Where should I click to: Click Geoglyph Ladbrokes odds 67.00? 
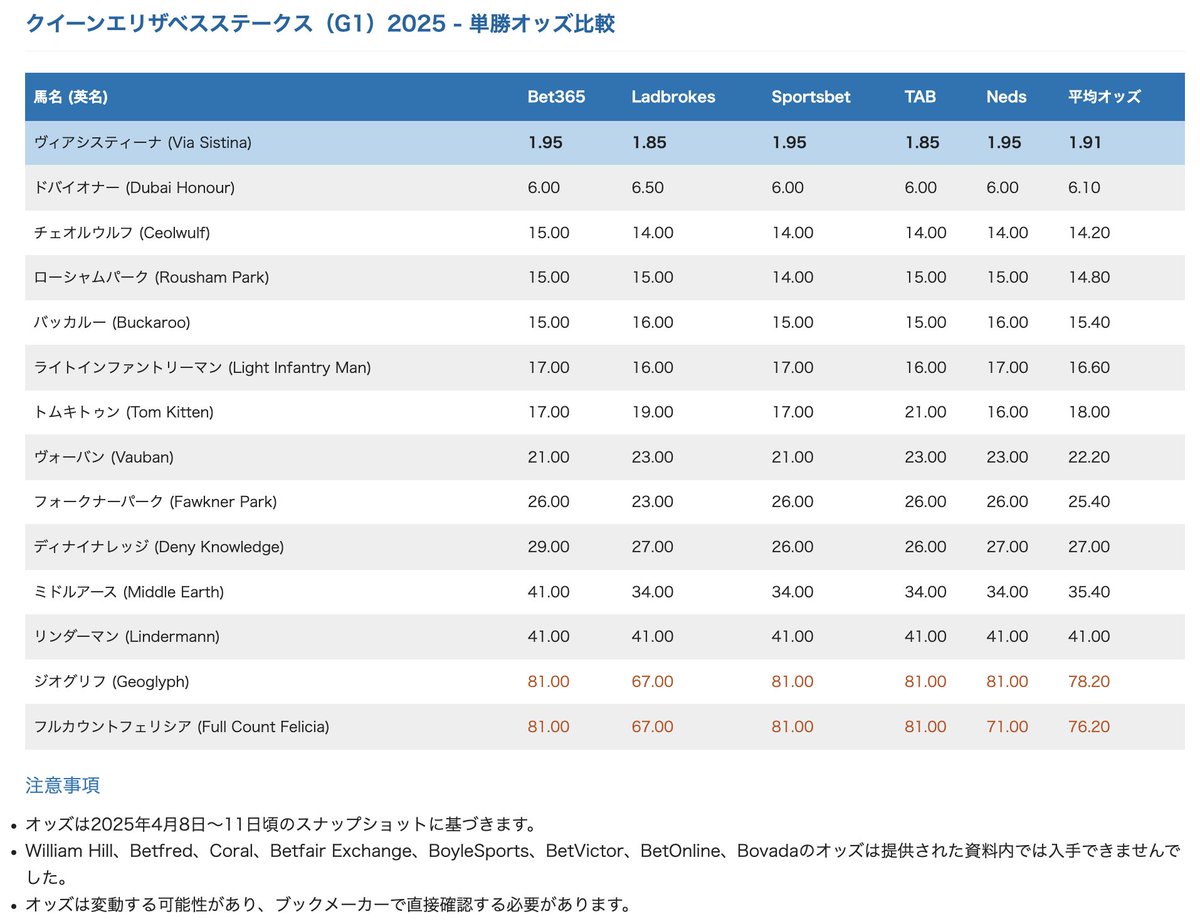pos(653,681)
